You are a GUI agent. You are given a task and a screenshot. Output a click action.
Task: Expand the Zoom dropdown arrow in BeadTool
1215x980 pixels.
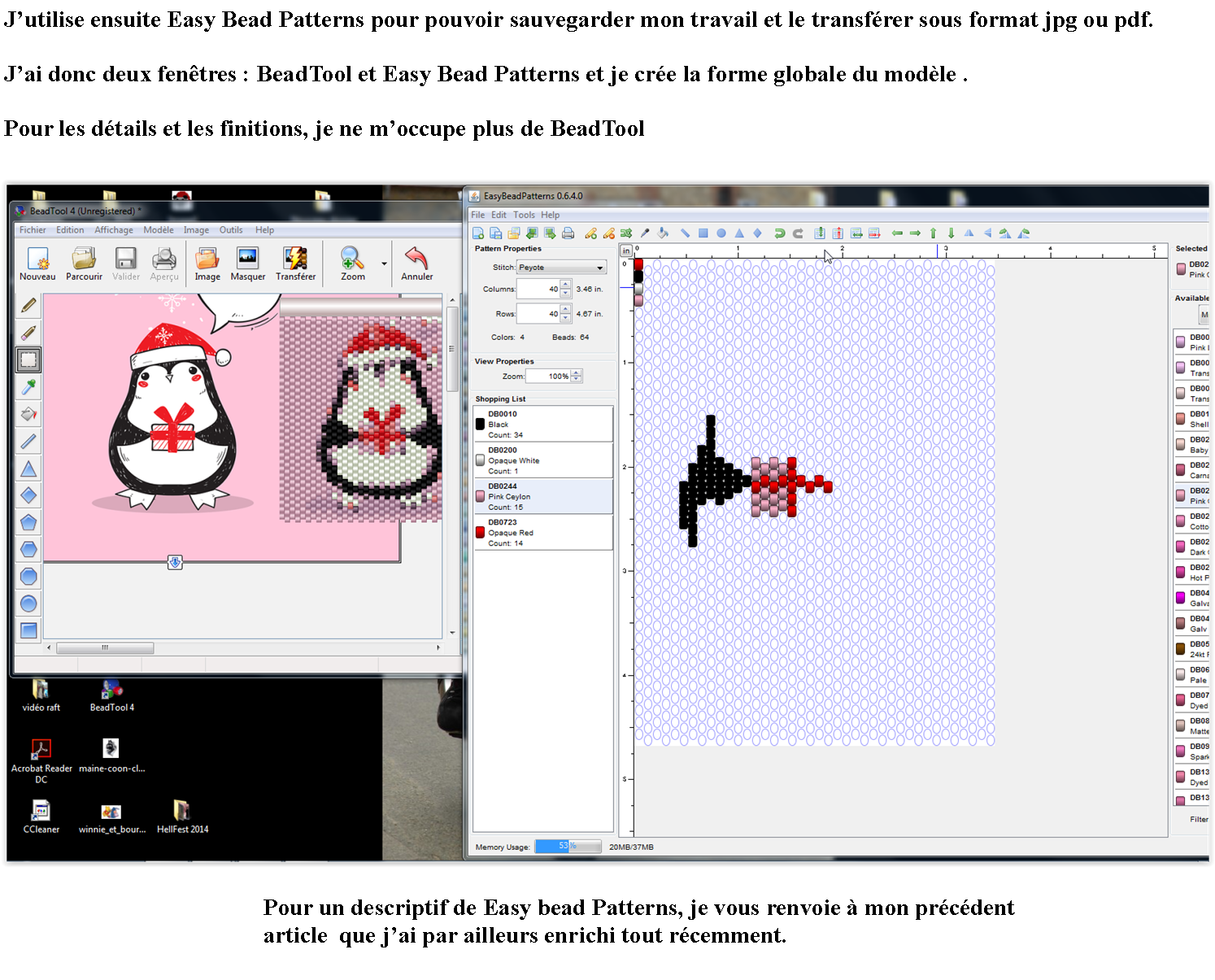[384, 264]
